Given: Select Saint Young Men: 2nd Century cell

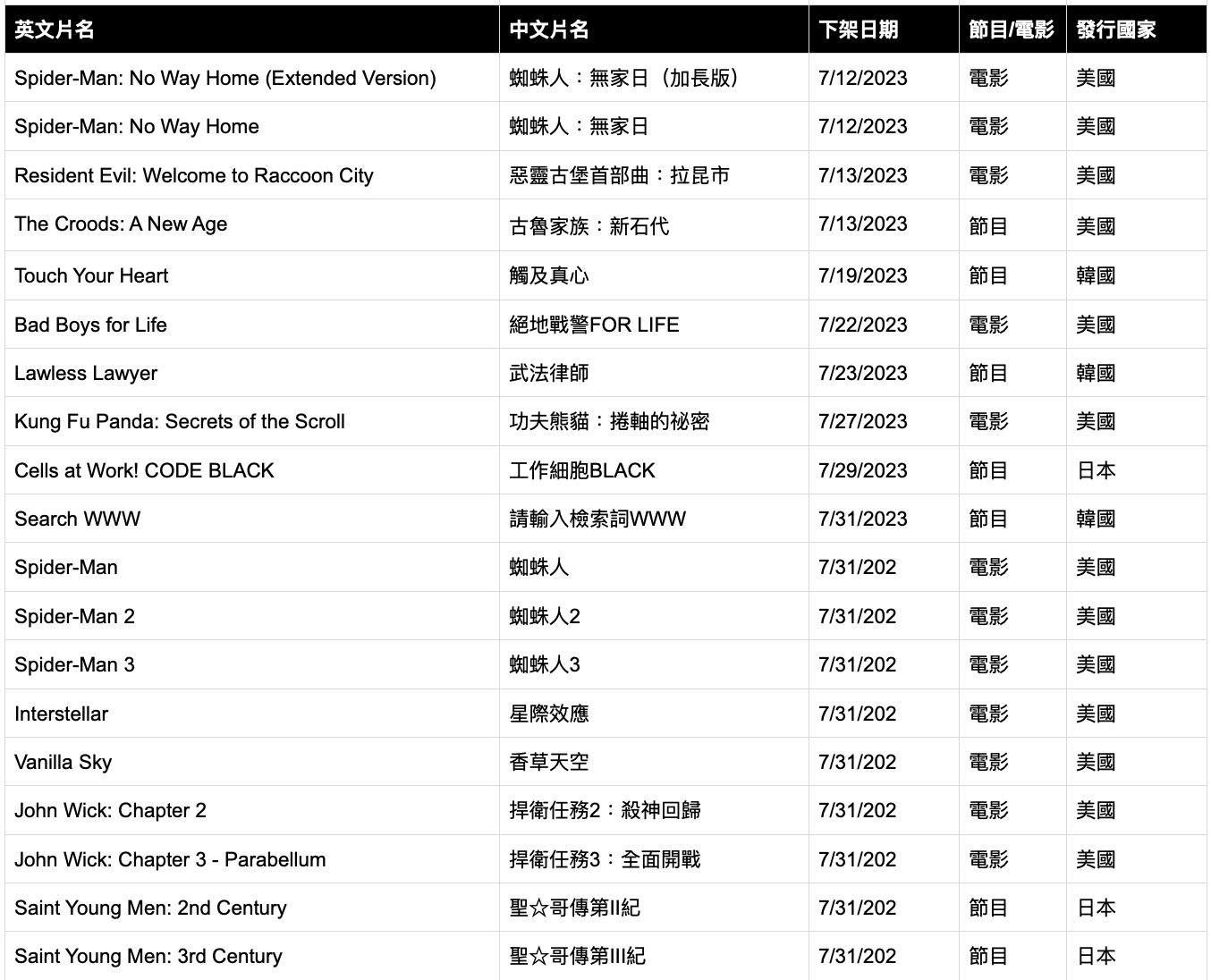Looking at the screenshot, I should click(252, 908).
